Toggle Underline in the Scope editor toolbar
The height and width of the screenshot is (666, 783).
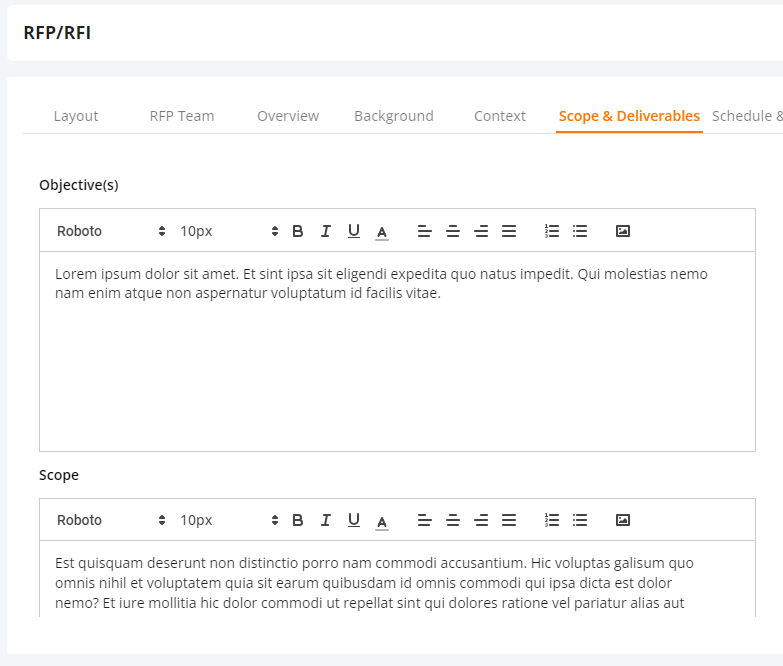pyautogui.click(x=354, y=520)
